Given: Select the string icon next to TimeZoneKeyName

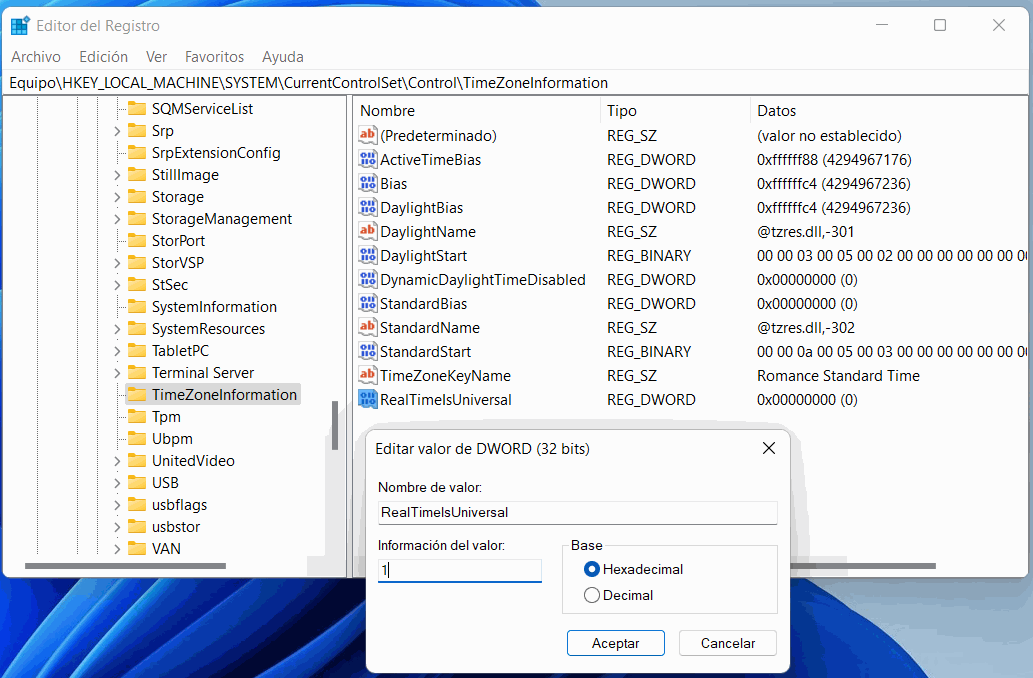Looking at the screenshot, I should click(x=367, y=376).
